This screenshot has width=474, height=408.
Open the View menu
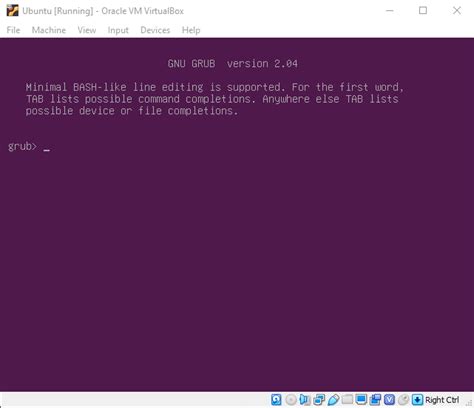pyautogui.click(x=87, y=30)
